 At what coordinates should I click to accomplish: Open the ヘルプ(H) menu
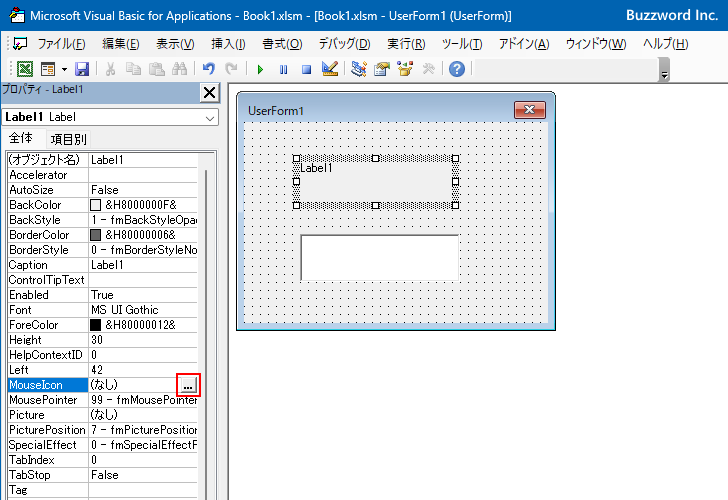click(x=665, y=44)
